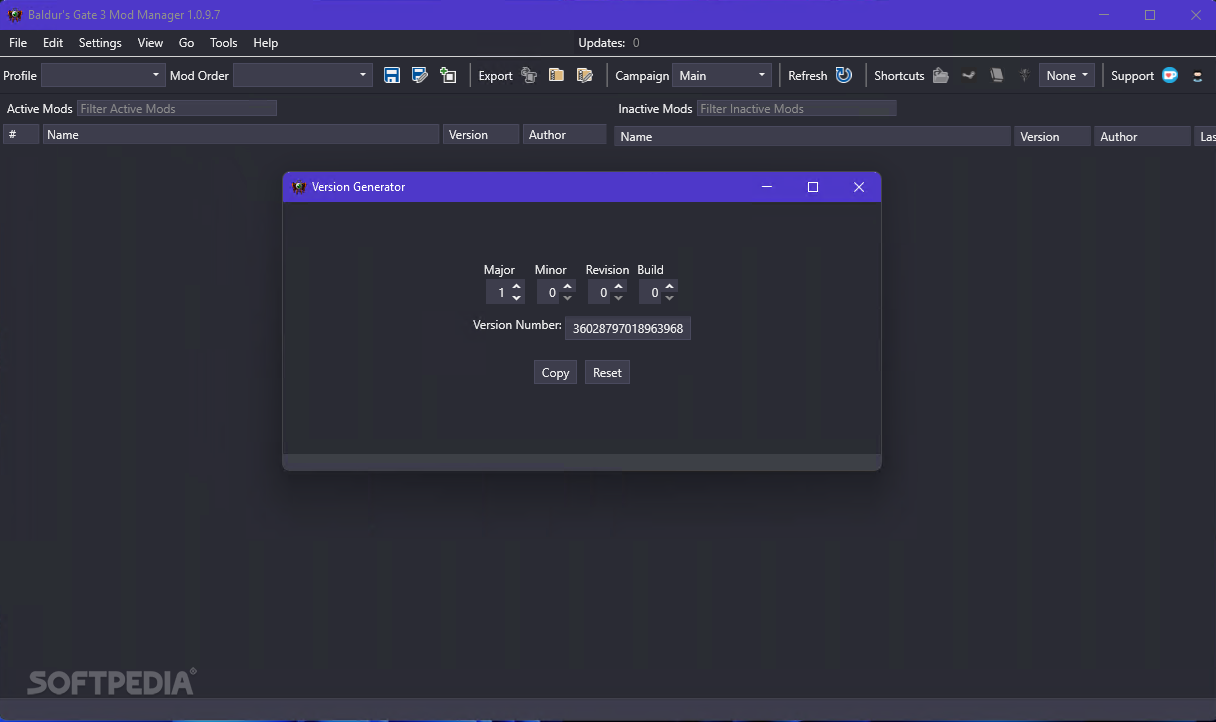Sort active mods by Name column
This screenshot has width=1216, height=722.
click(x=241, y=134)
